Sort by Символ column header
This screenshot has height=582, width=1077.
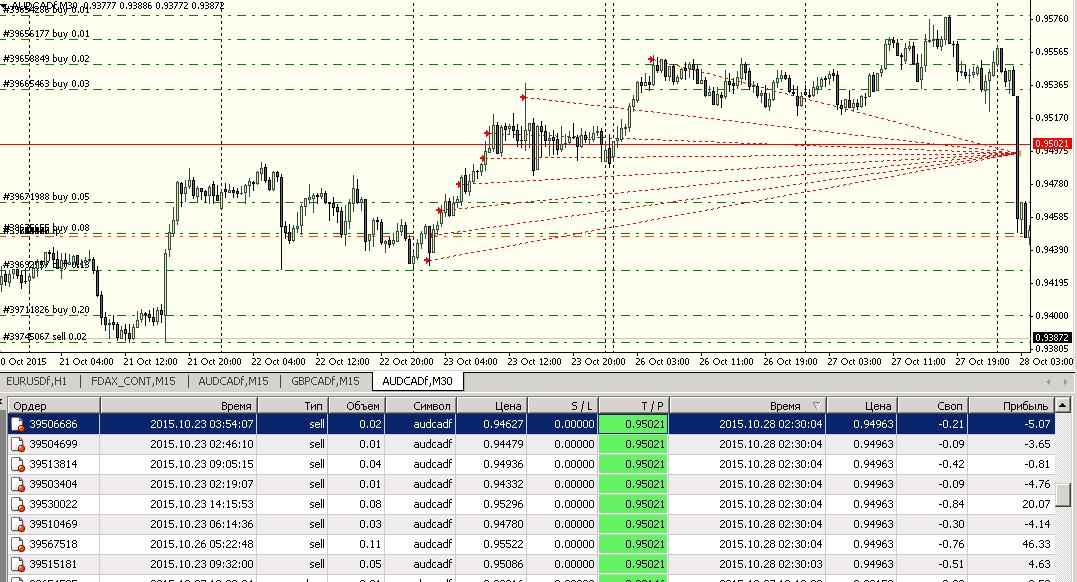pos(420,405)
